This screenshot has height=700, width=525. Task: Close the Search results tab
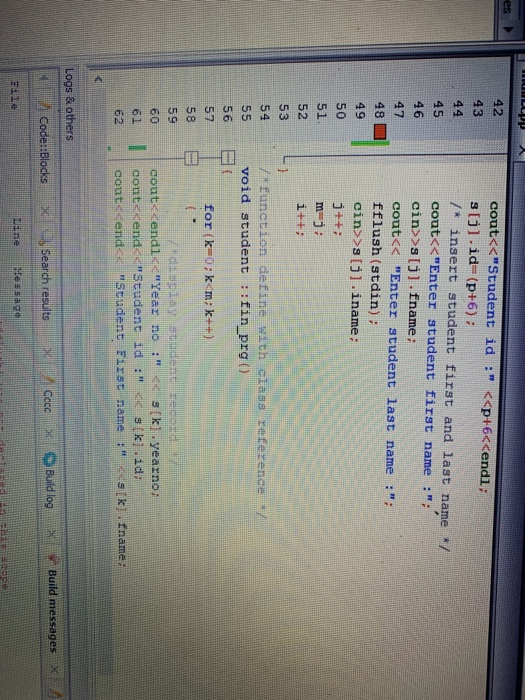coord(47,354)
